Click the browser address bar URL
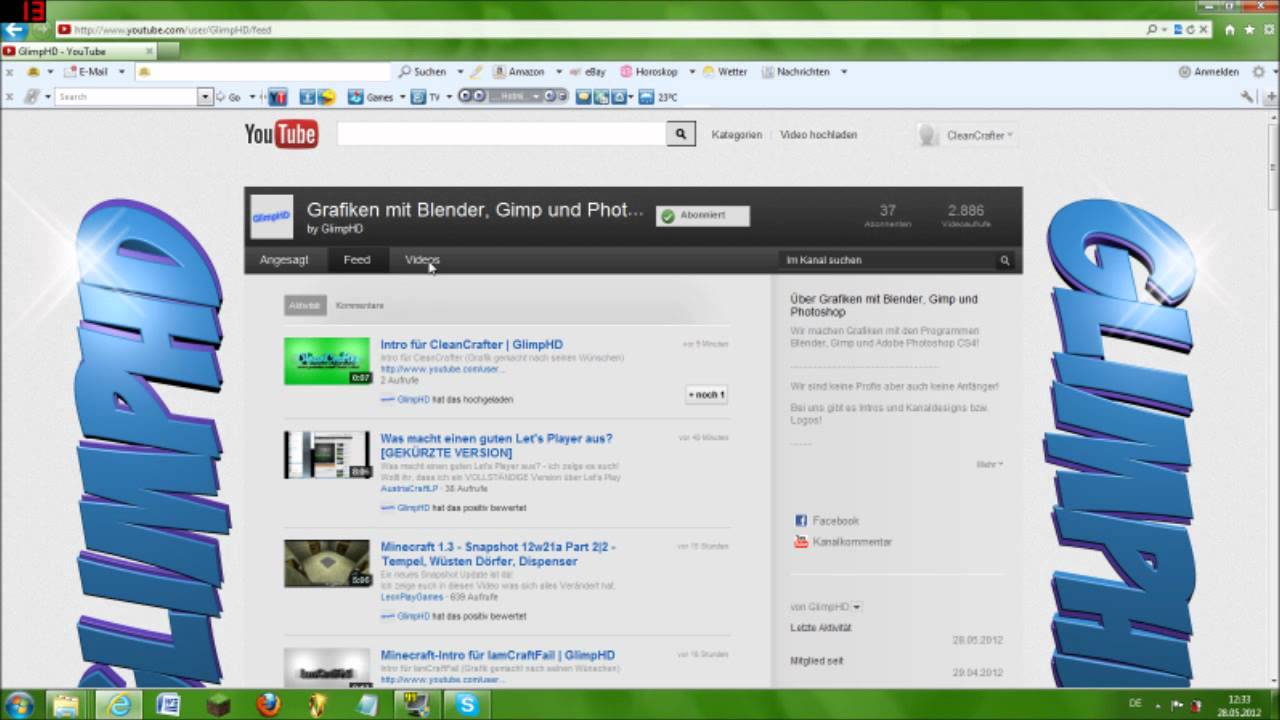Viewport: 1280px width, 720px height. pyautogui.click(x=173, y=30)
